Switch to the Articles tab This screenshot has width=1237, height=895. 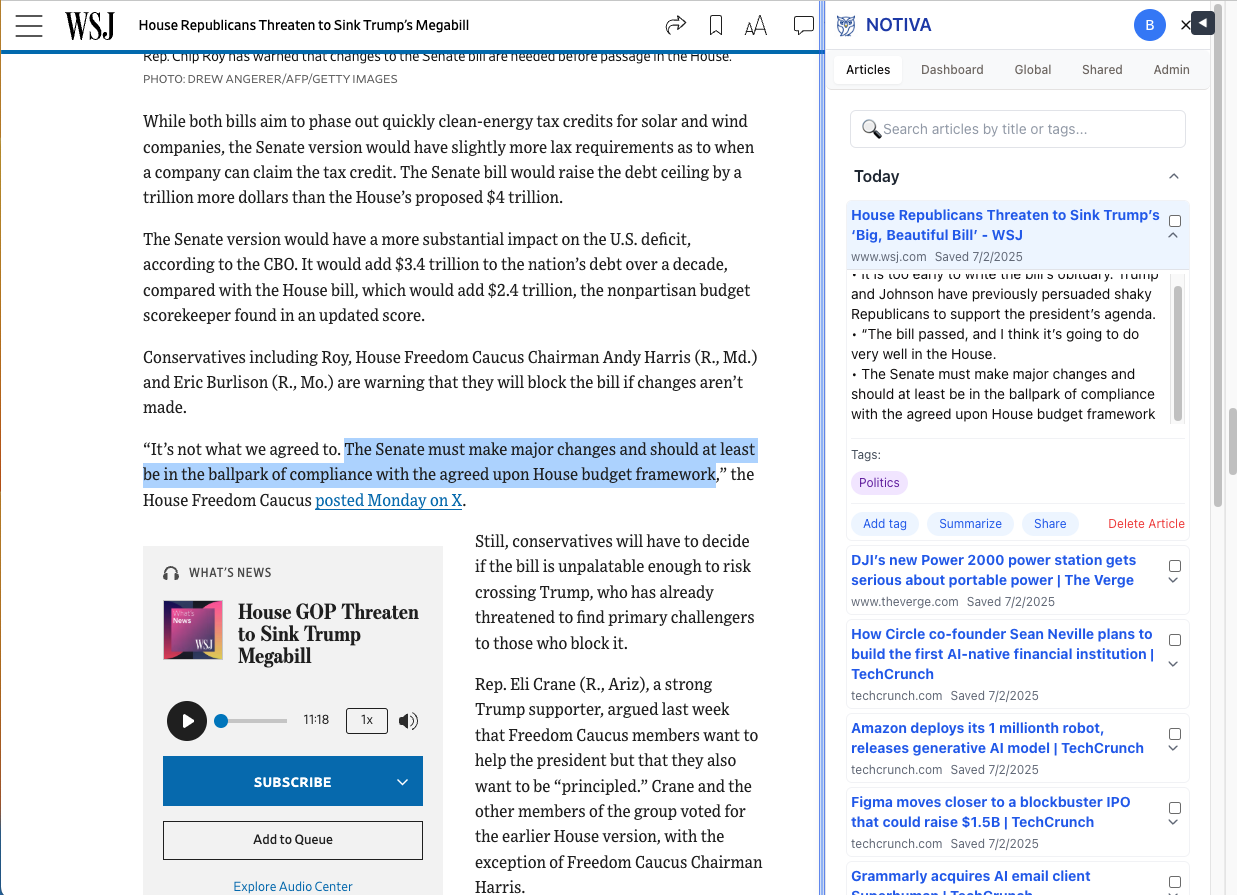[x=868, y=70]
